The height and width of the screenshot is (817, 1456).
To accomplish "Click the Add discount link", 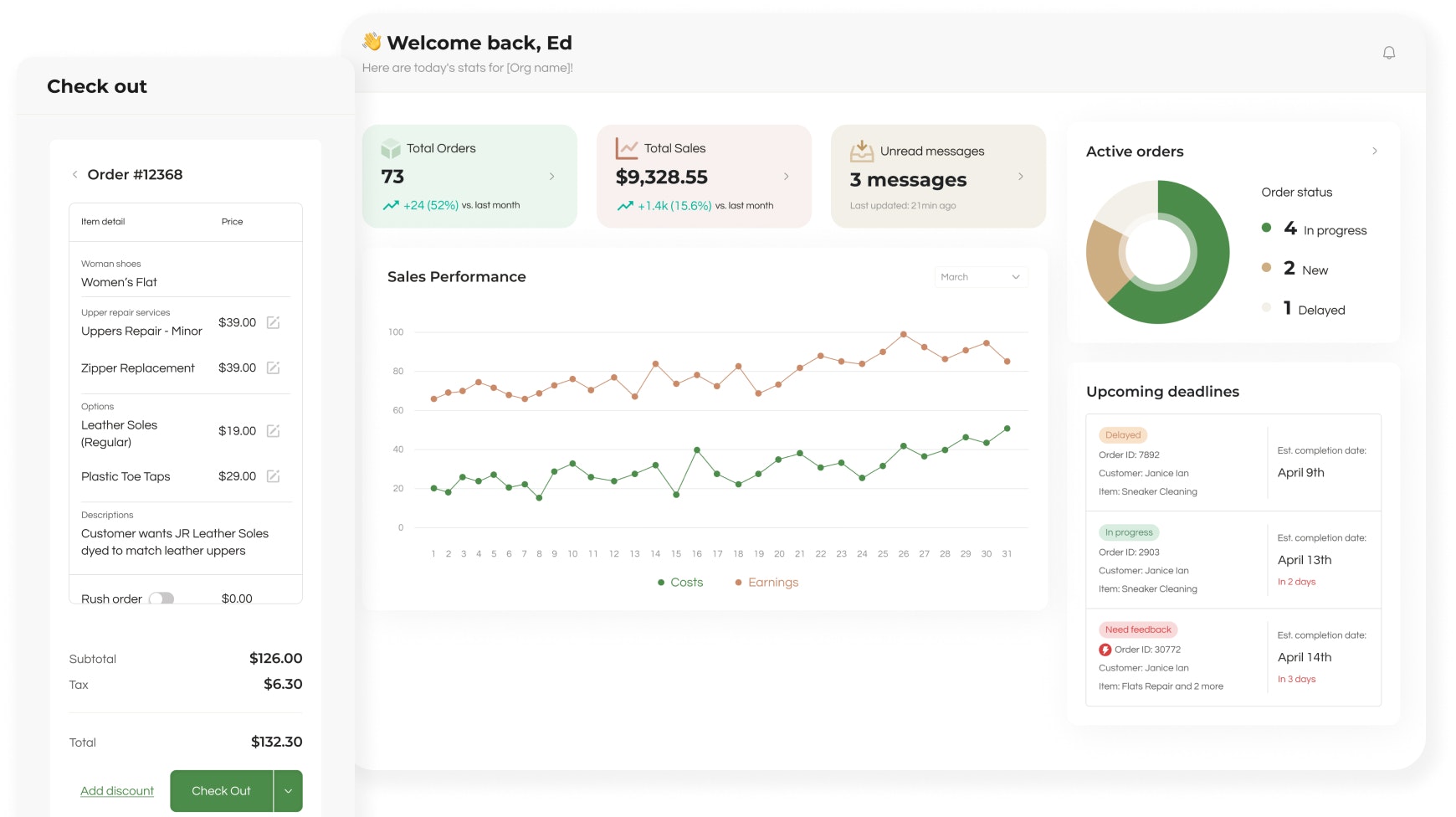I will (x=117, y=791).
